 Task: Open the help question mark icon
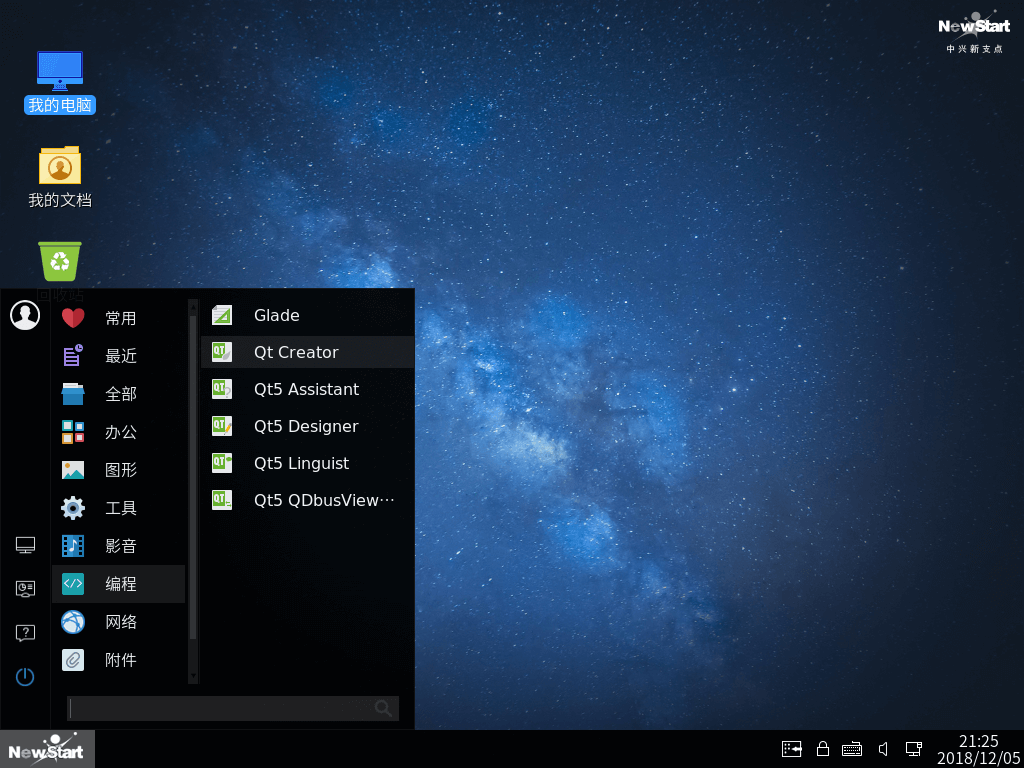[x=25, y=633]
